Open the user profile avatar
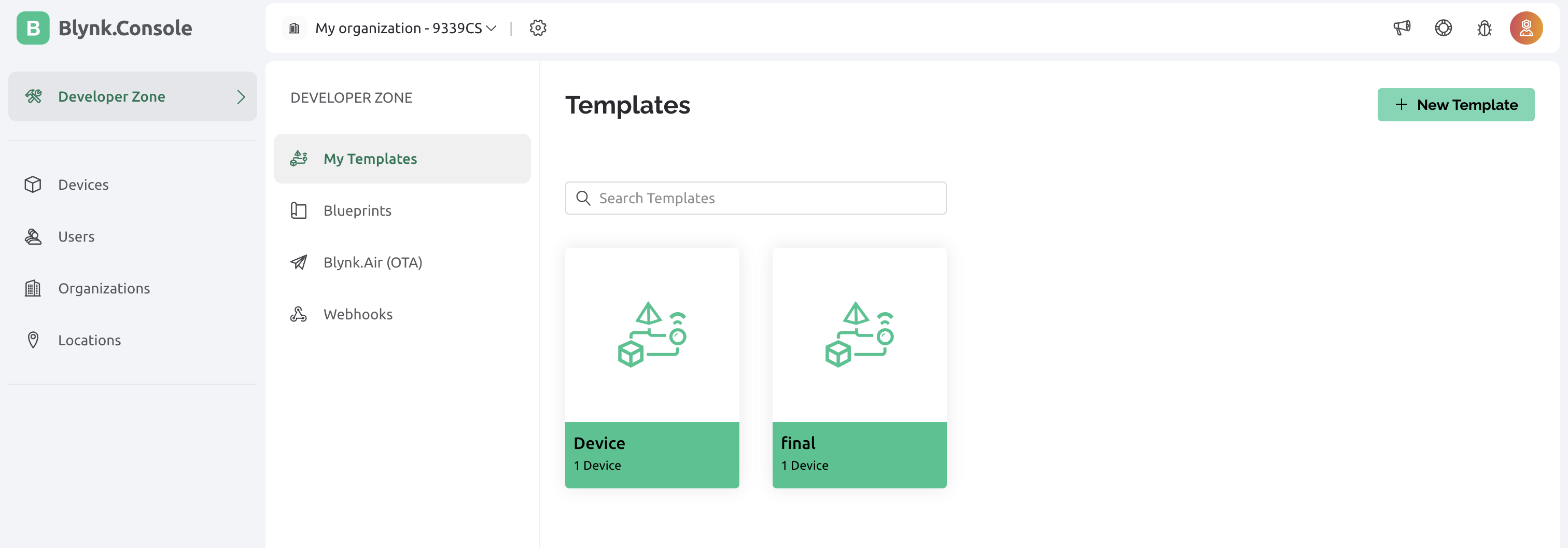1568x548 pixels. pyautogui.click(x=1526, y=28)
